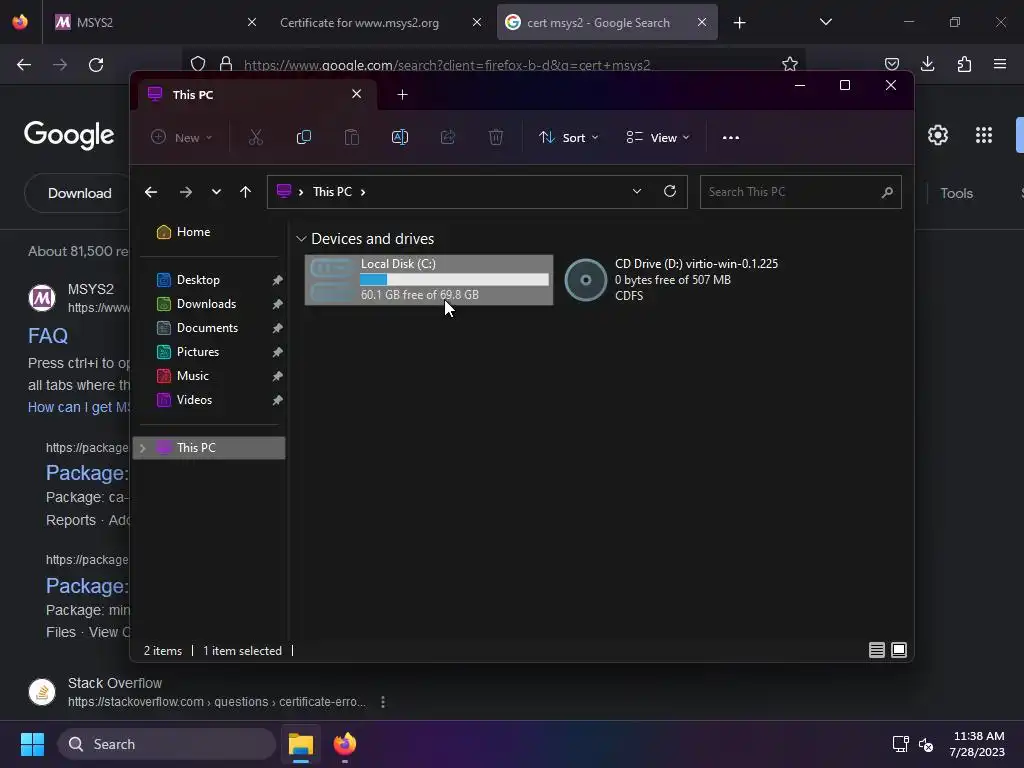Click the taskbar Search box
Image resolution: width=1024 pixels, height=768 pixels.
click(167, 744)
